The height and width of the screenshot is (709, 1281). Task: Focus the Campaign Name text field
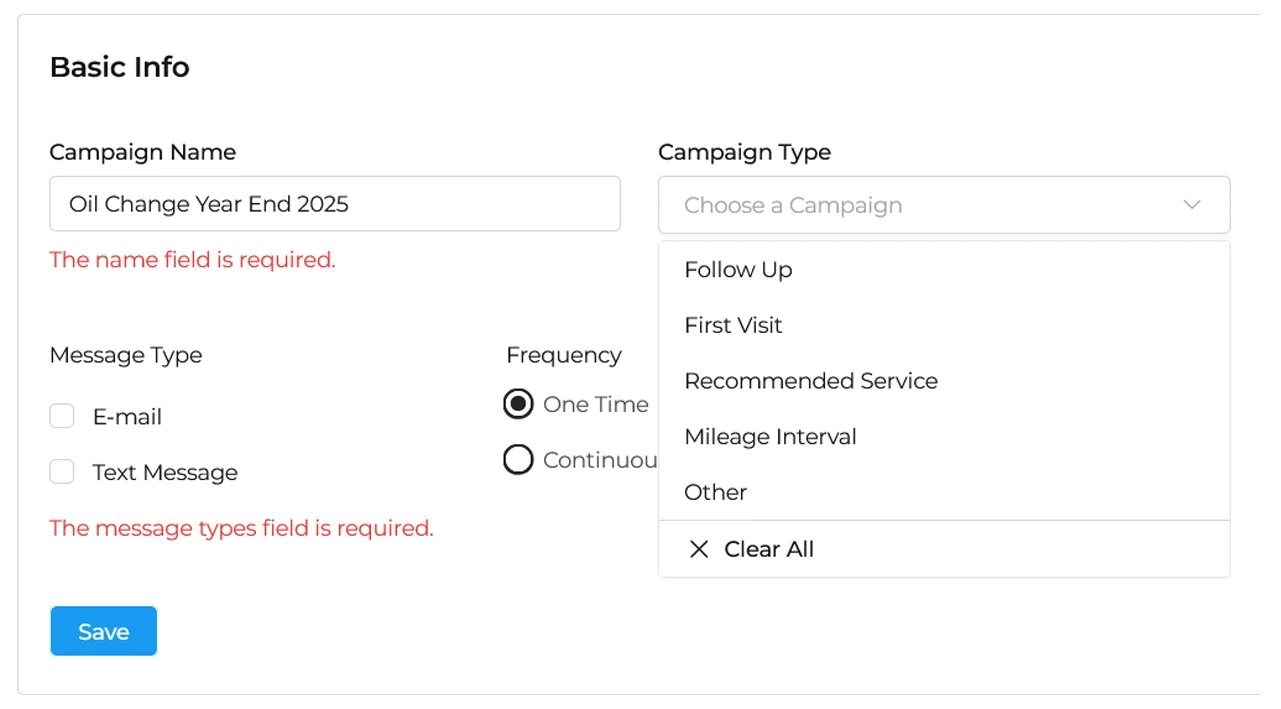tap(334, 204)
